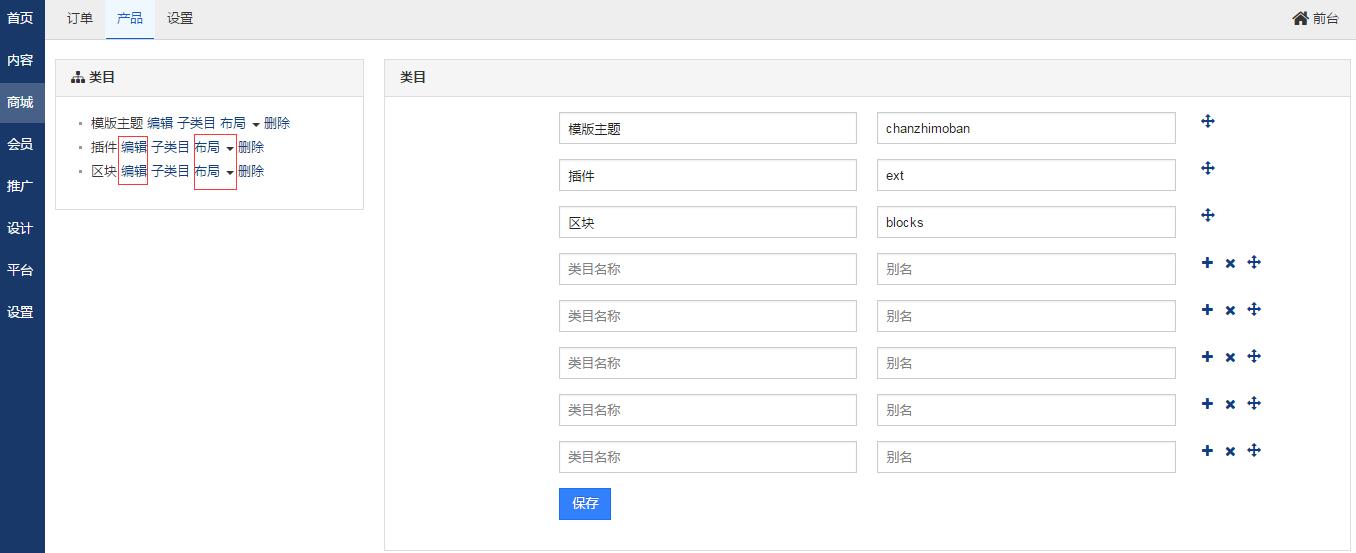Screen dimensions: 1356x553
Task: Focus the first empty 类目名称 input field
Action: [707, 269]
